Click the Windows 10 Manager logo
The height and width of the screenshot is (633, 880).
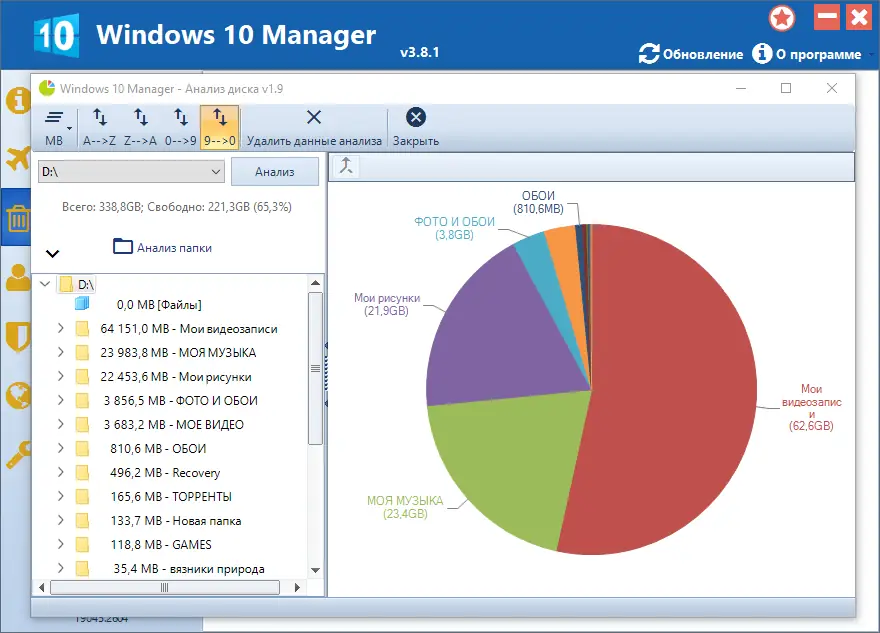56,35
